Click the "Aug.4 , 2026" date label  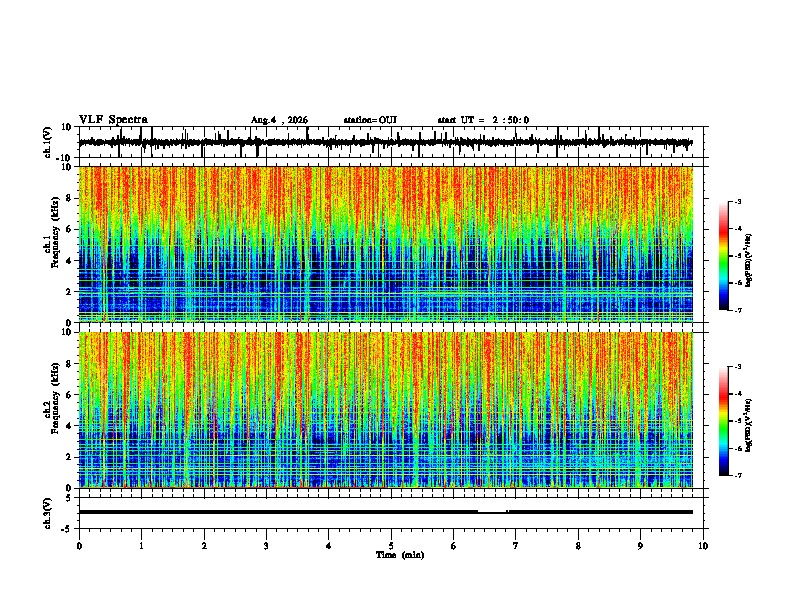tap(279, 120)
